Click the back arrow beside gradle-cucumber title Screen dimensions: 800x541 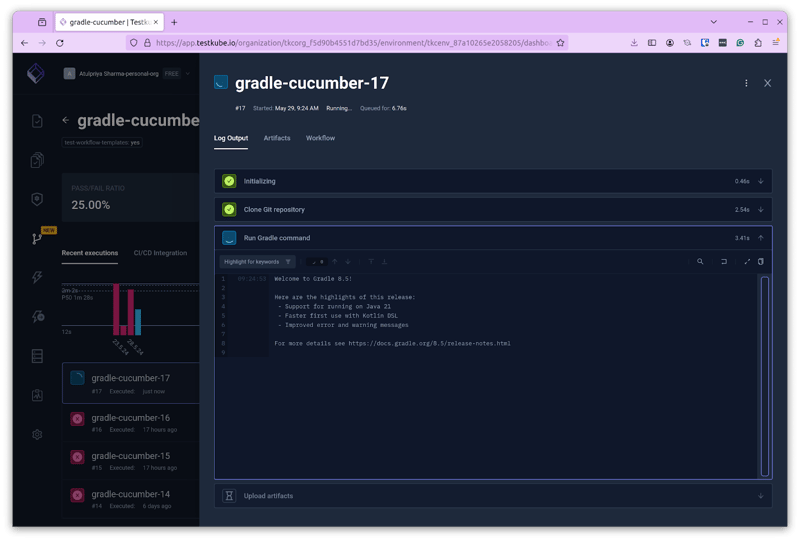click(66, 121)
